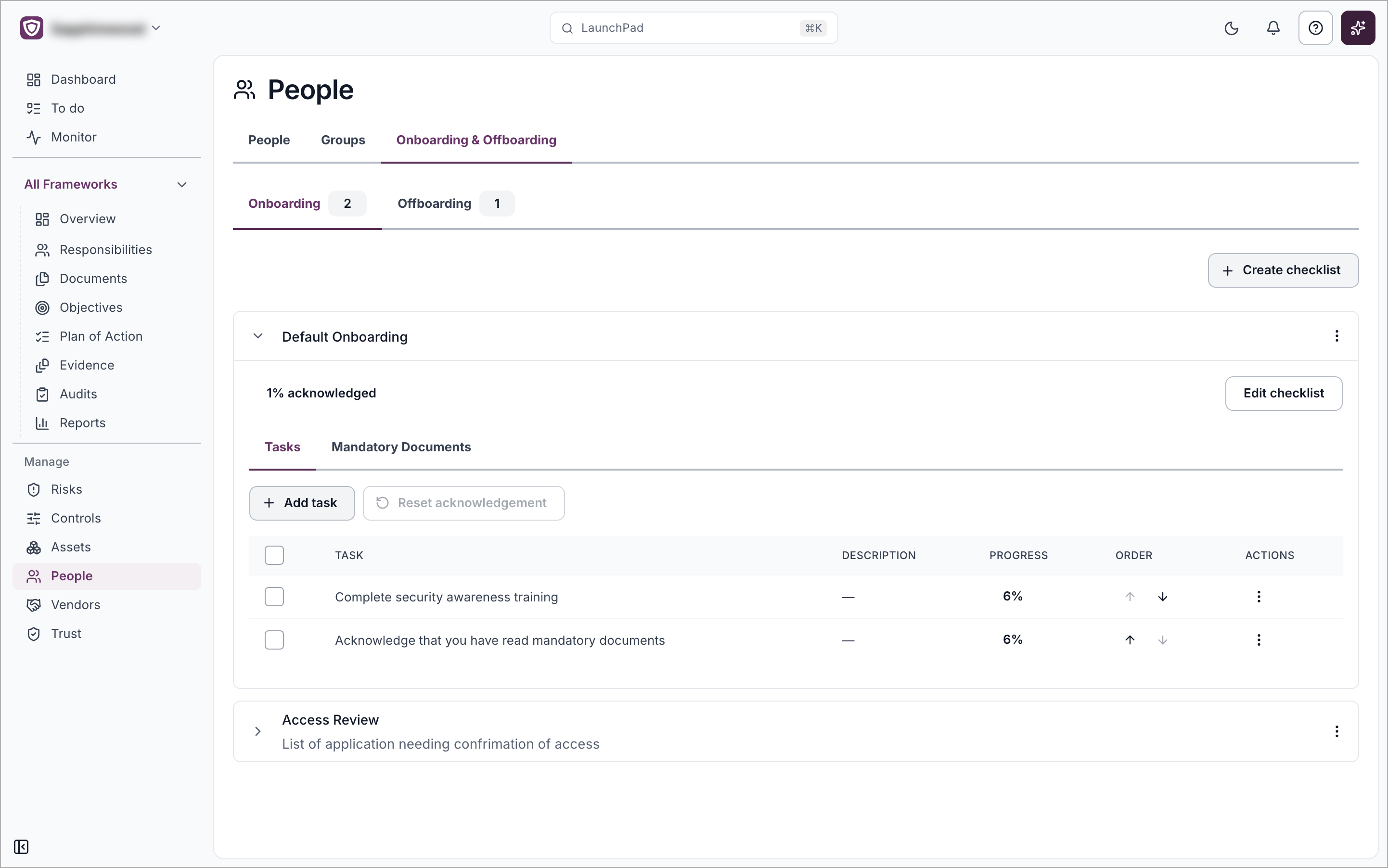Select all tasks header checkbox
This screenshot has width=1388, height=868.
point(274,555)
